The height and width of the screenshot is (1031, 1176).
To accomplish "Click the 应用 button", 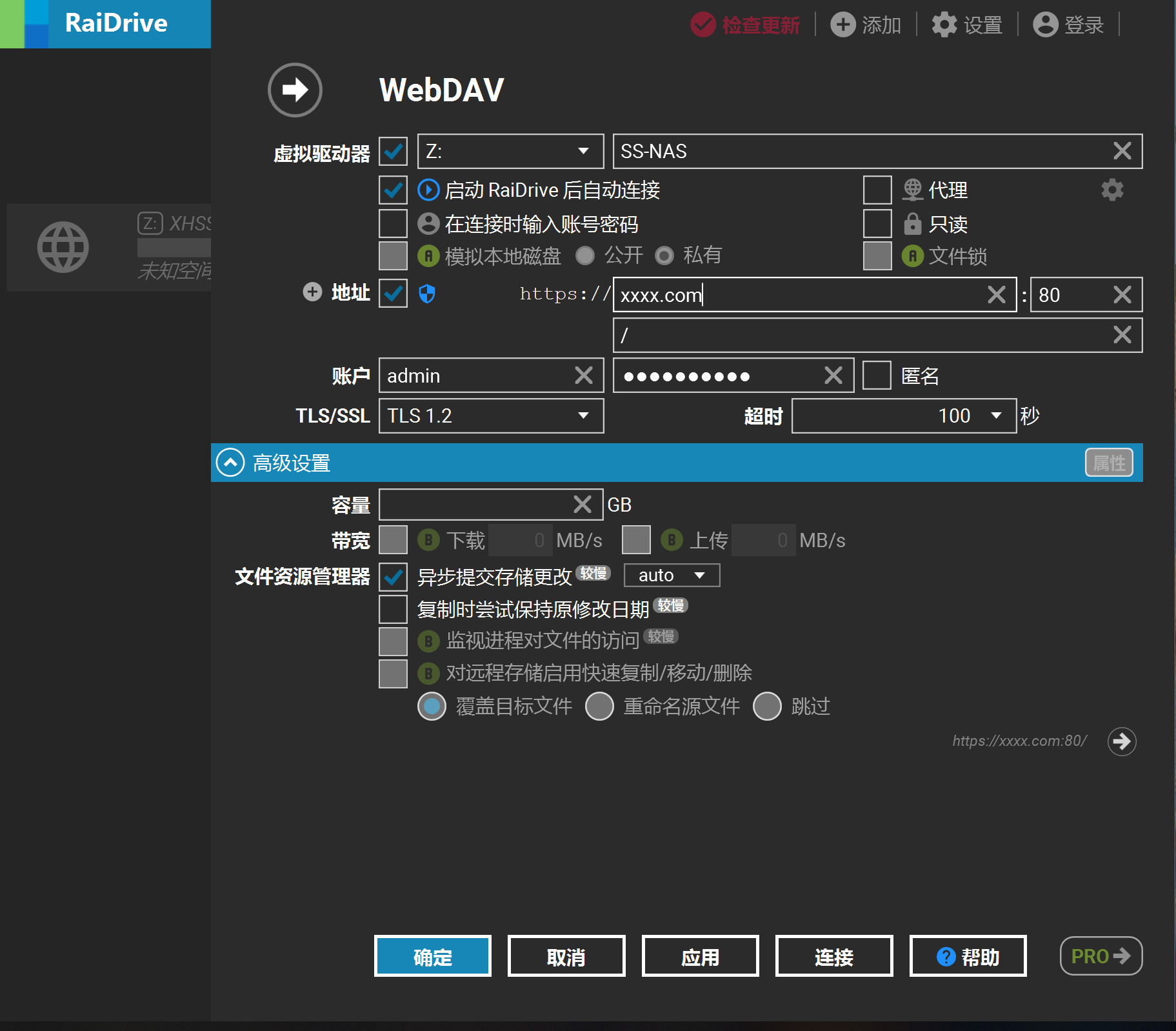I will pyautogui.click(x=701, y=956).
